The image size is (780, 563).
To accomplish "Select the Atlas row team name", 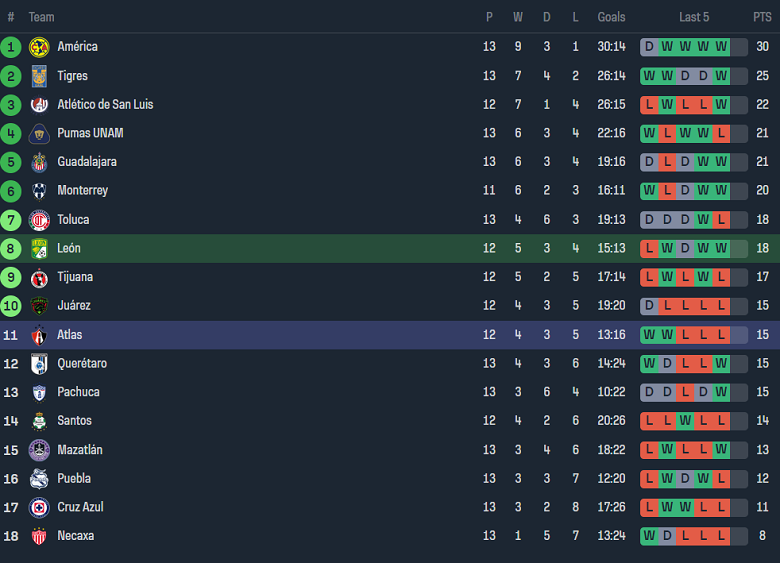I will [x=70, y=334].
